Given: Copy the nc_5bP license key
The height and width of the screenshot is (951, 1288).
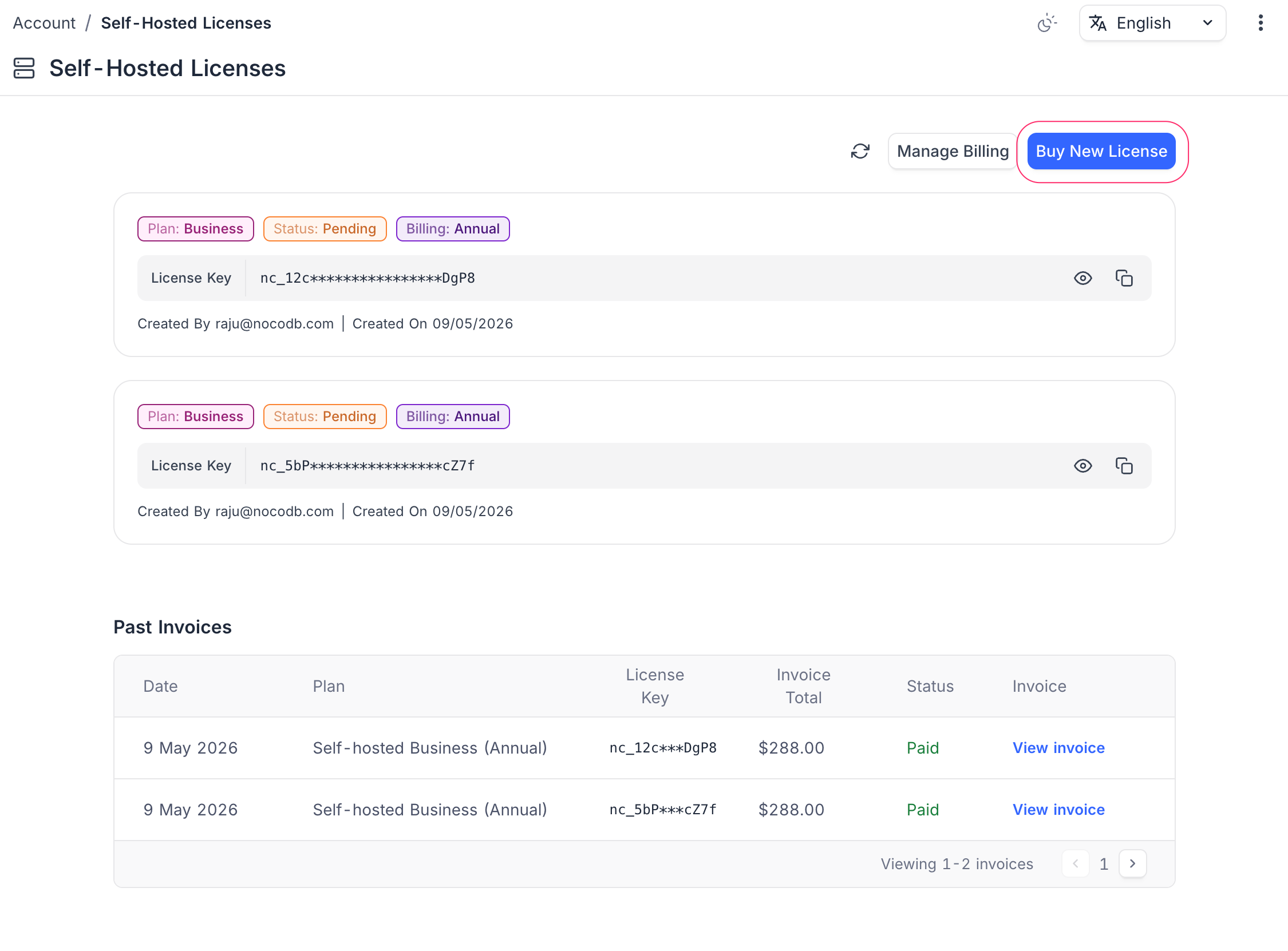Looking at the screenshot, I should tap(1124, 466).
